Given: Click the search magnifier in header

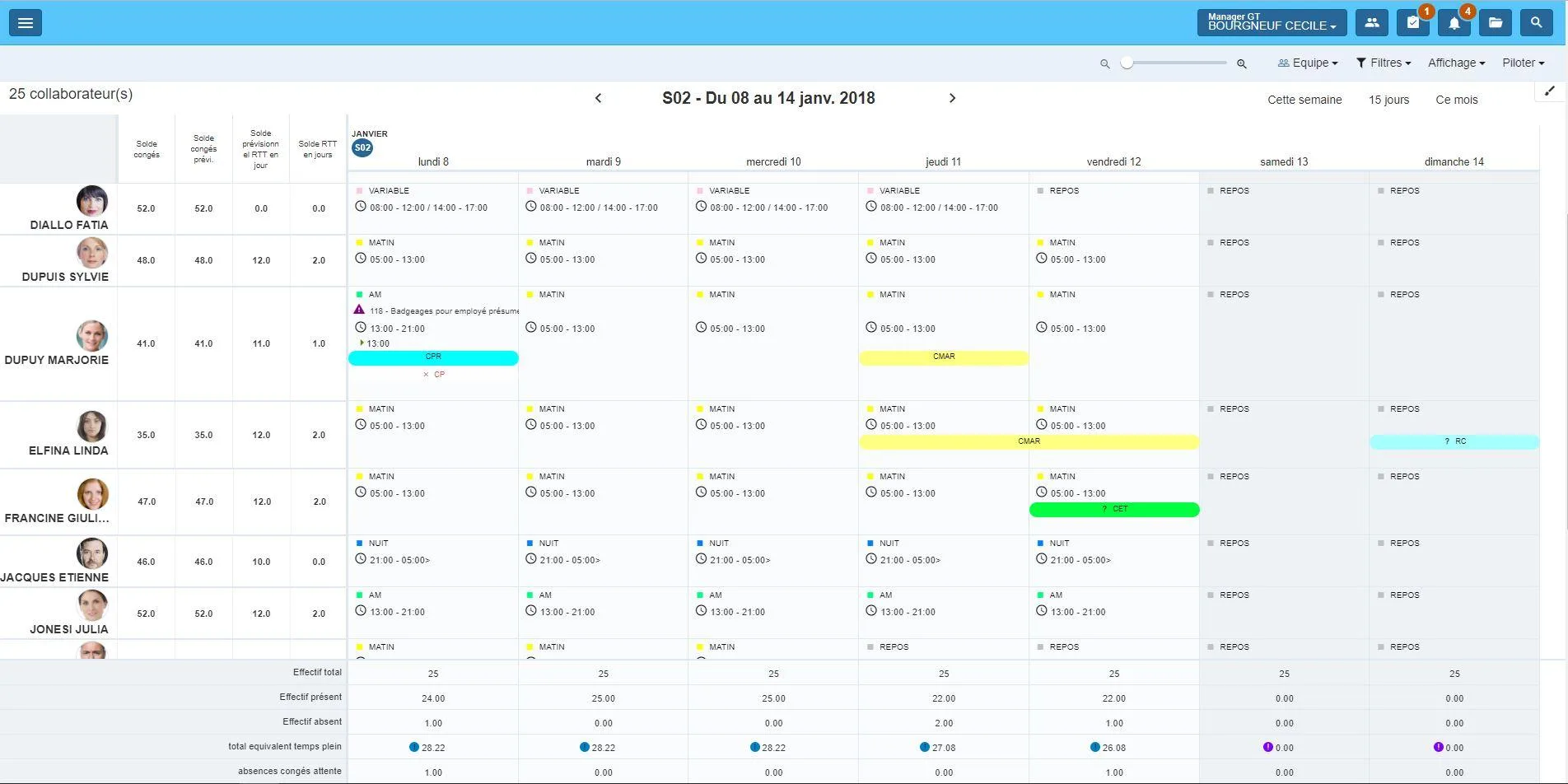Looking at the screenshot, I should pos(1537,23).
